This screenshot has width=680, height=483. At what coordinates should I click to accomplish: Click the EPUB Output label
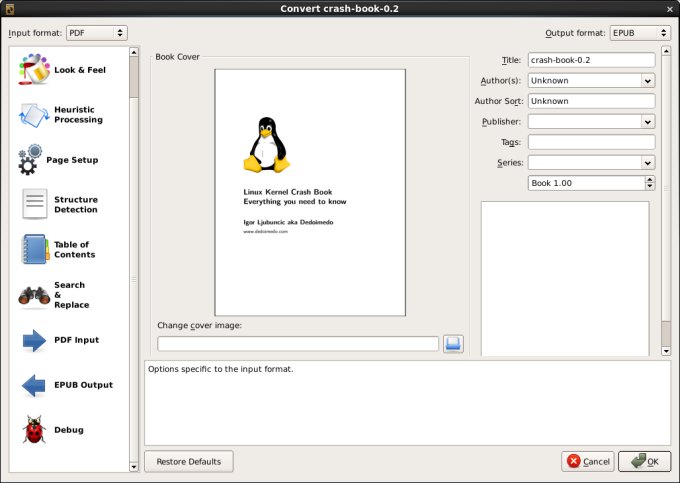[x=83, y=385]
